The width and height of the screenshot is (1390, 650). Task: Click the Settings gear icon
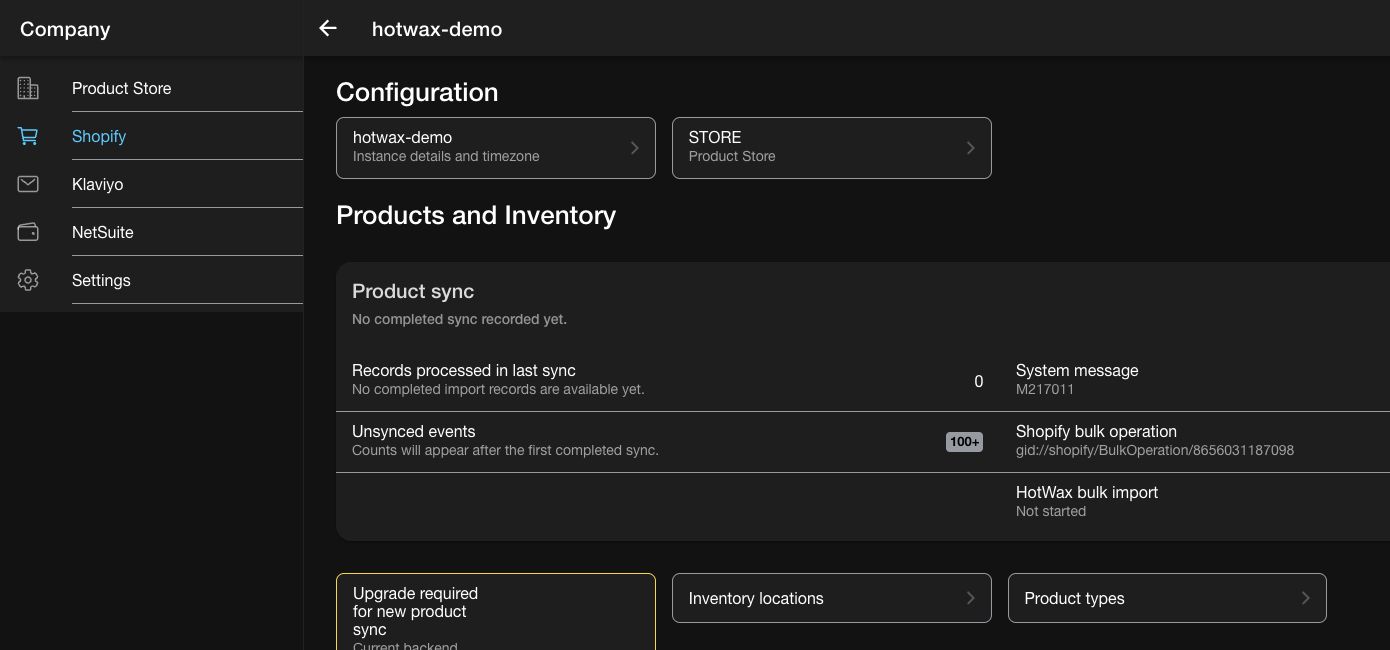(28, 280)
